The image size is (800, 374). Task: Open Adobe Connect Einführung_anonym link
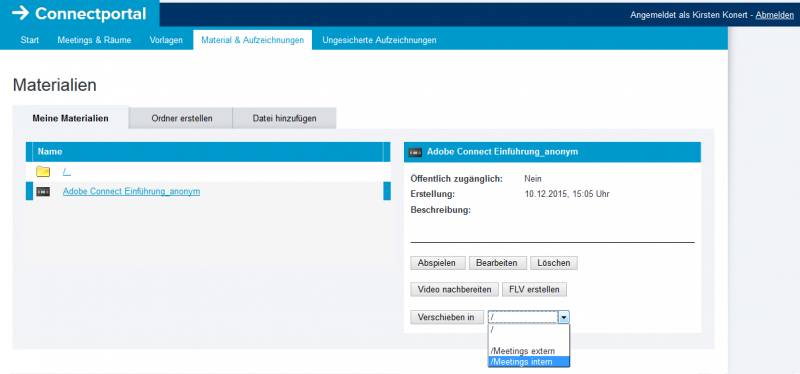[131, 191]
